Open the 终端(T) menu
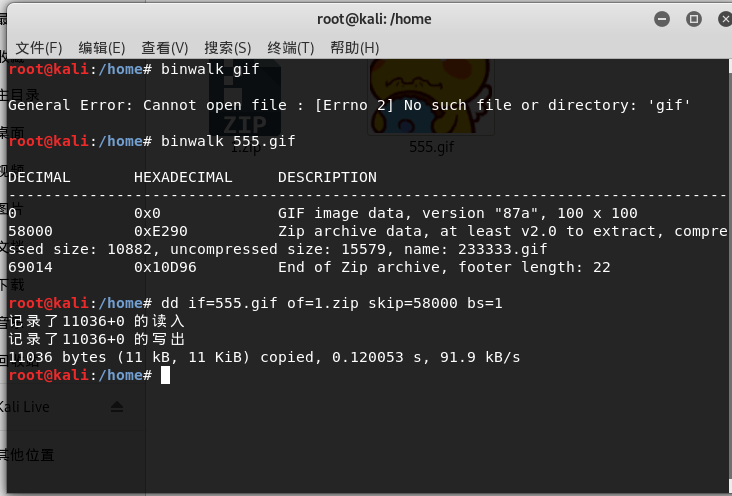This screenshot has height=496, width=732. pyautogui.click(x=291, y=48)
